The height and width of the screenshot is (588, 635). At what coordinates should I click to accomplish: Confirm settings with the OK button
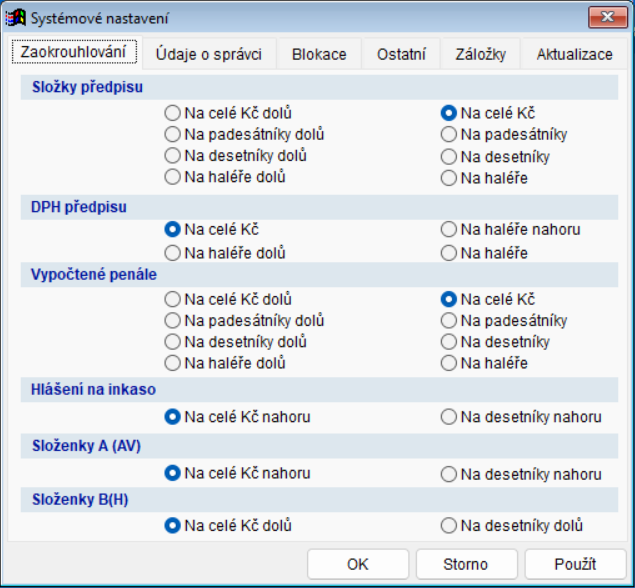click(x=358, y=564)
